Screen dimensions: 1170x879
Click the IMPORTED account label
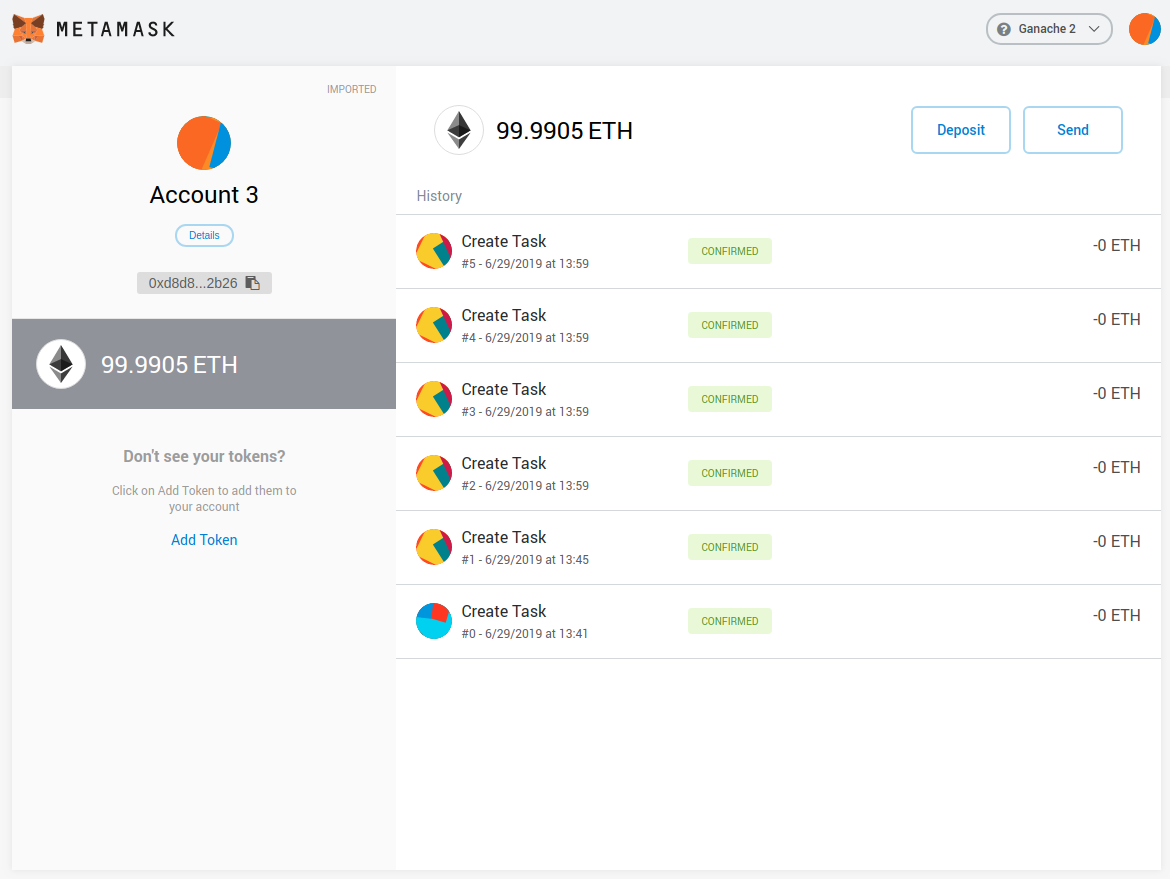(x=352, y=89)
